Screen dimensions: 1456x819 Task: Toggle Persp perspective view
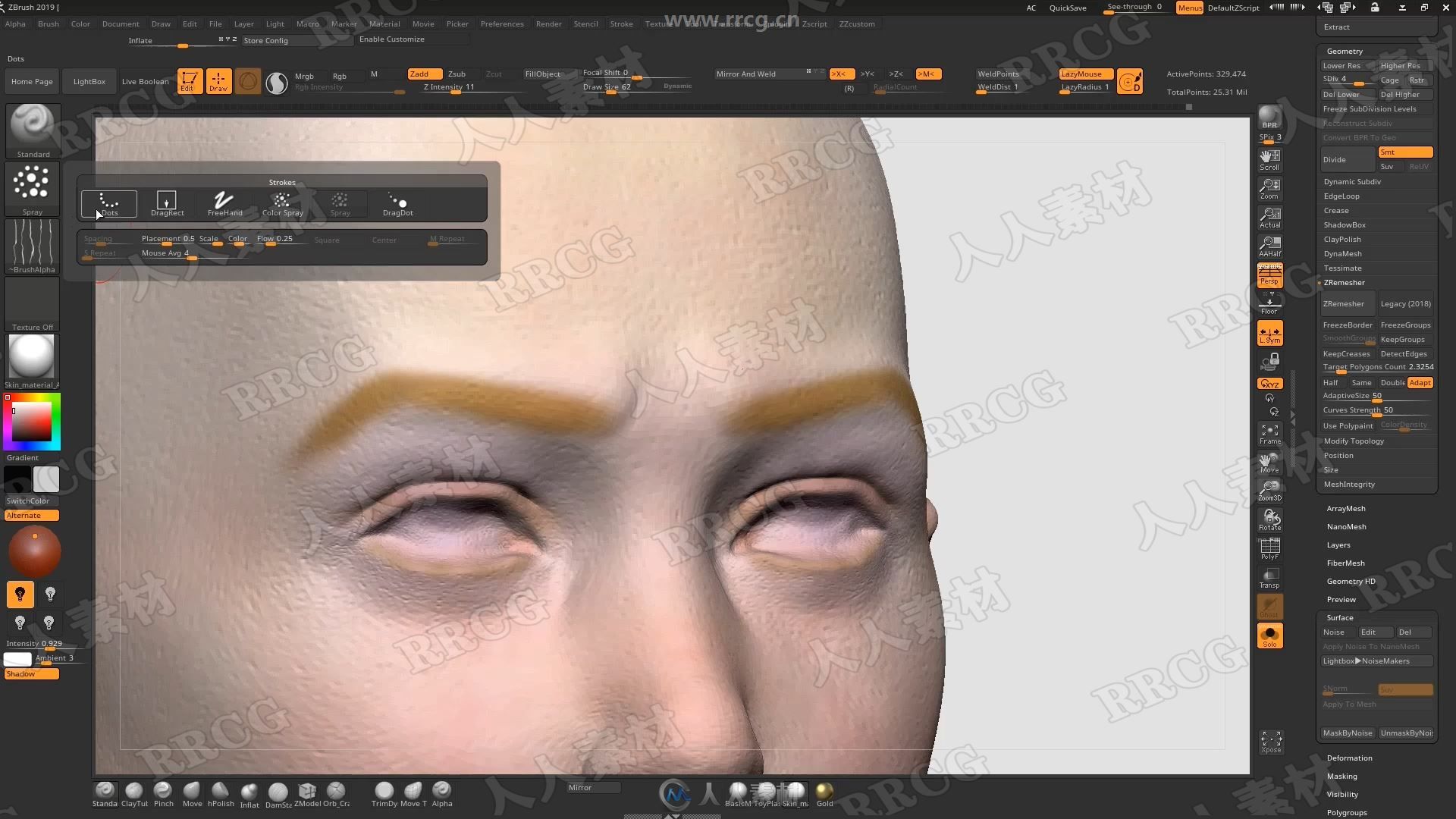1269,275
